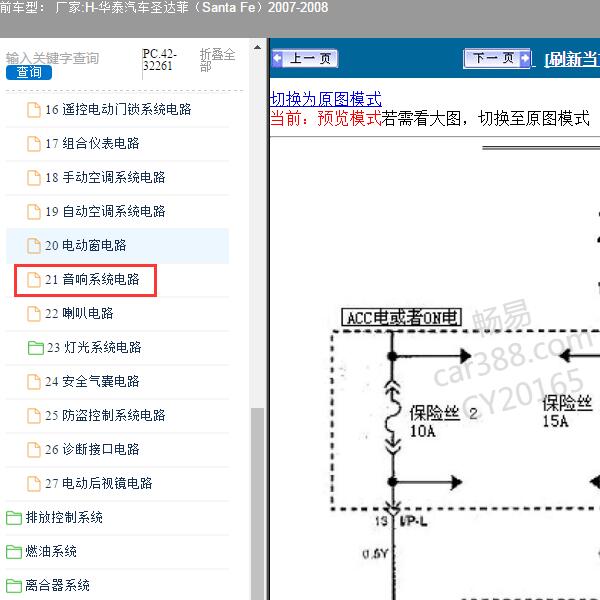
Task: Click page icon of 26 诊断接口电路
Action: tap(34, 450)
